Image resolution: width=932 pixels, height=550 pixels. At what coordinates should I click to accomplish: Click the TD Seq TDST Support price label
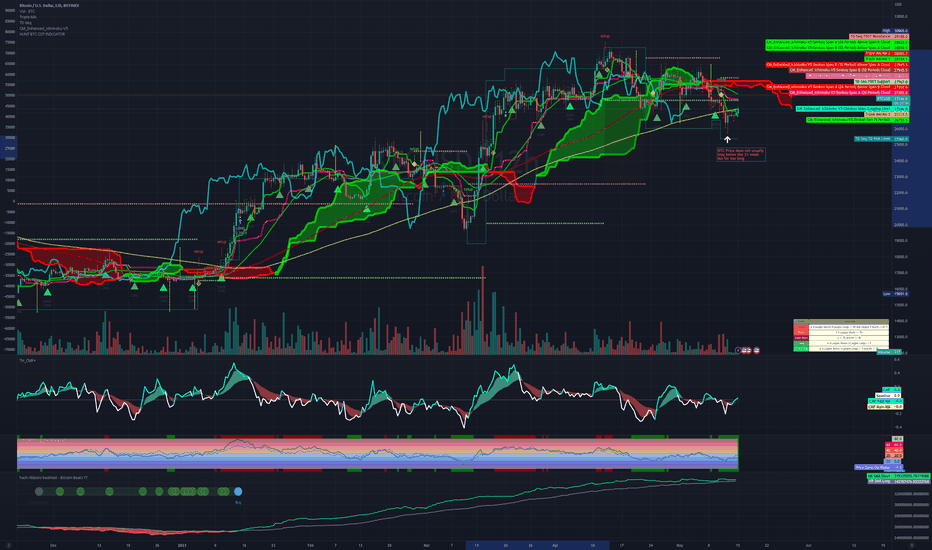[881, 81]
